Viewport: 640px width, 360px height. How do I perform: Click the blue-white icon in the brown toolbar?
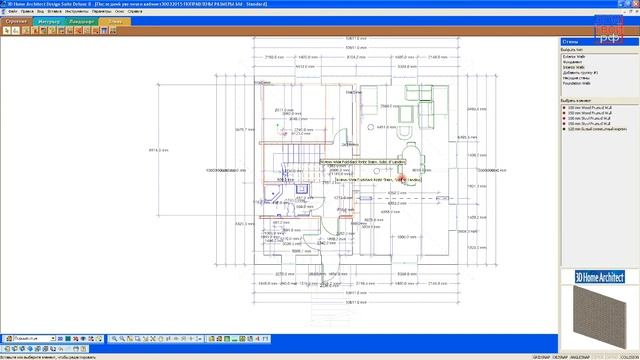tap(104, 31)
